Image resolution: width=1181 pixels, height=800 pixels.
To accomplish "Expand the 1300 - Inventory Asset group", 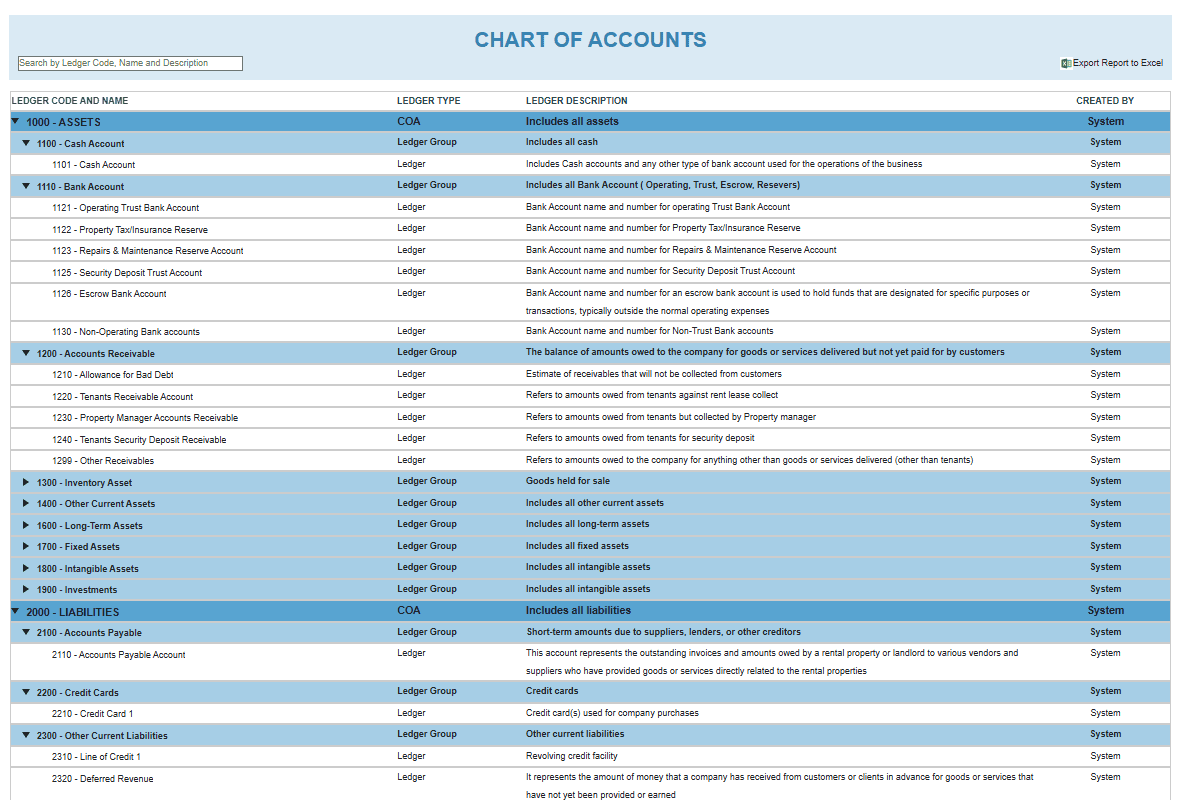I will [26, 482].
